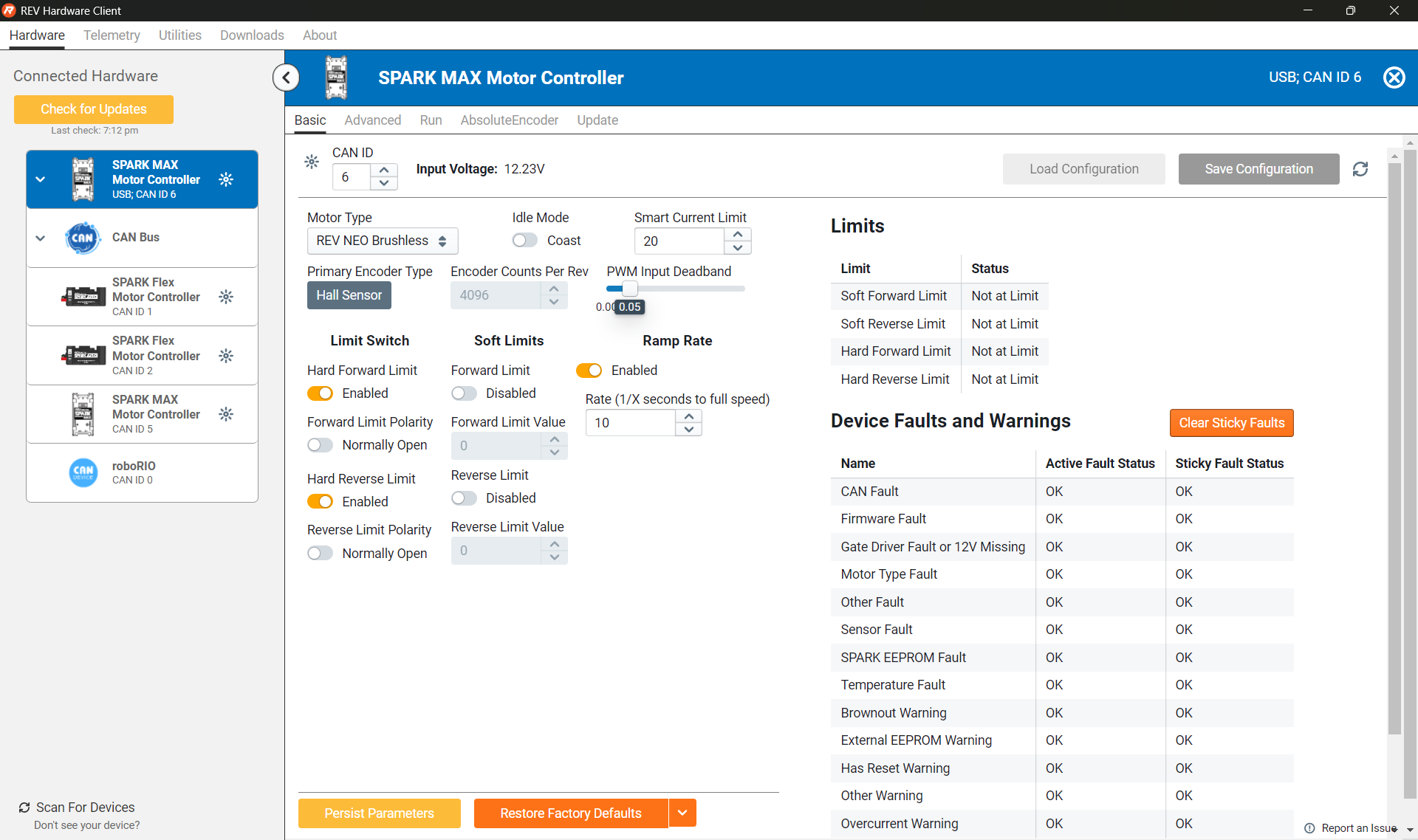
Task: Click the Smart Current Limit input field
Action: pyautogui.click(x=679, y=241)
